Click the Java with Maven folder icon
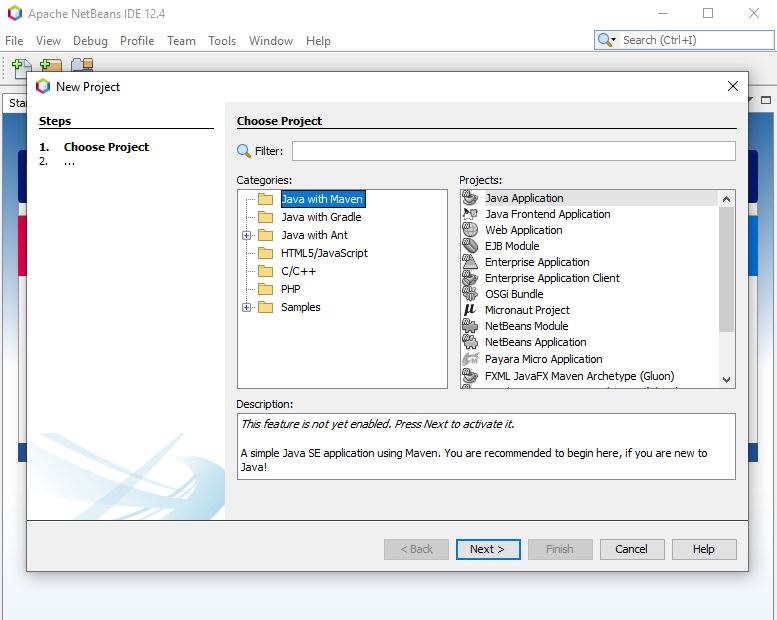The image size is (777, 620). (266, 199)
